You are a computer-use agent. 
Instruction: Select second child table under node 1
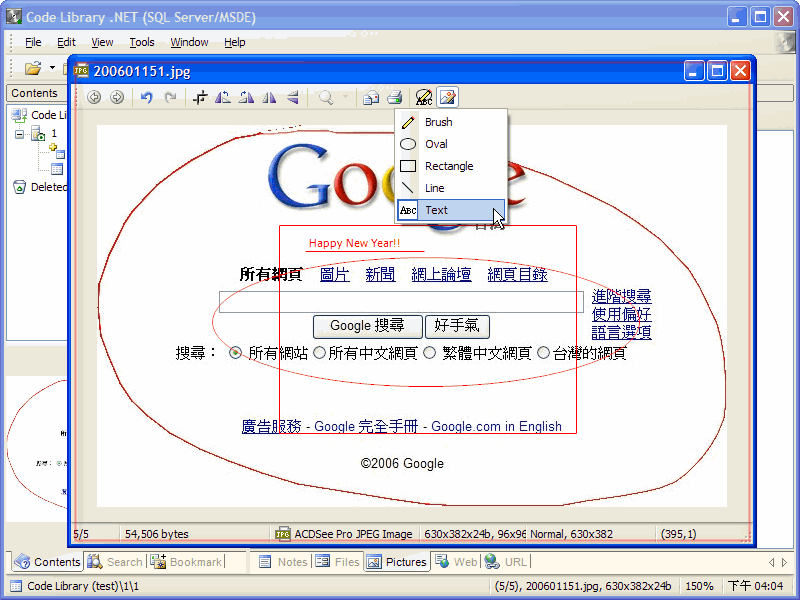[57, 169]
